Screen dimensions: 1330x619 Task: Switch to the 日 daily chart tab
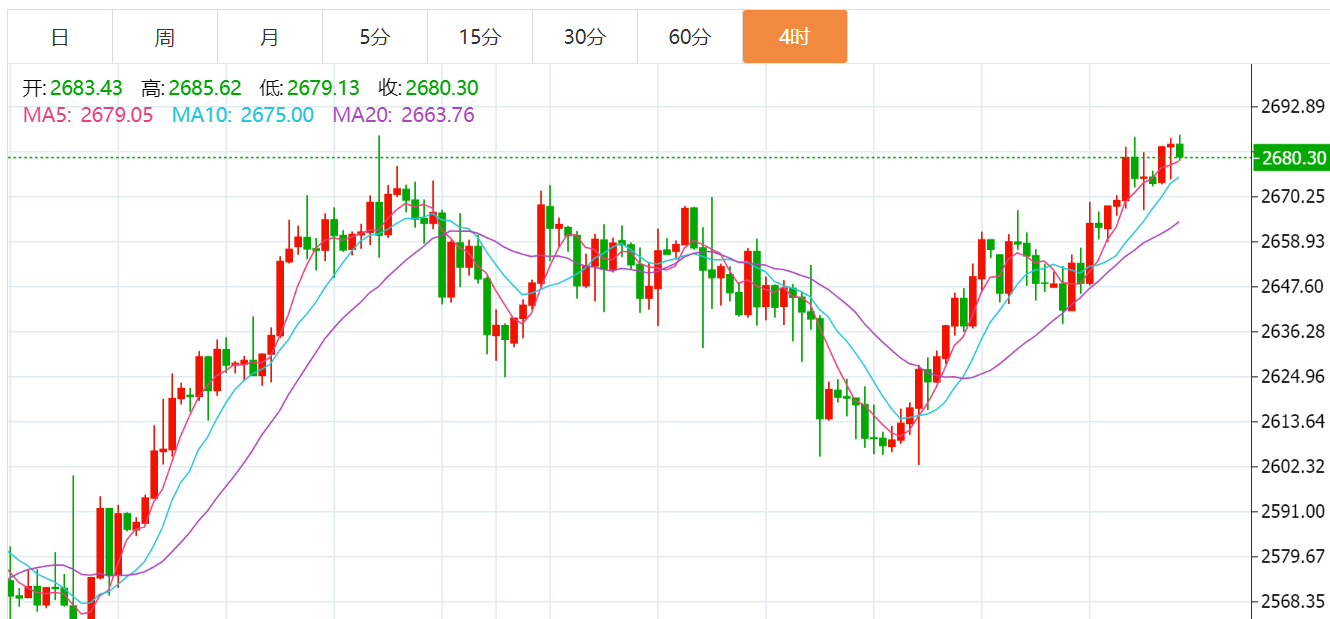60,37
